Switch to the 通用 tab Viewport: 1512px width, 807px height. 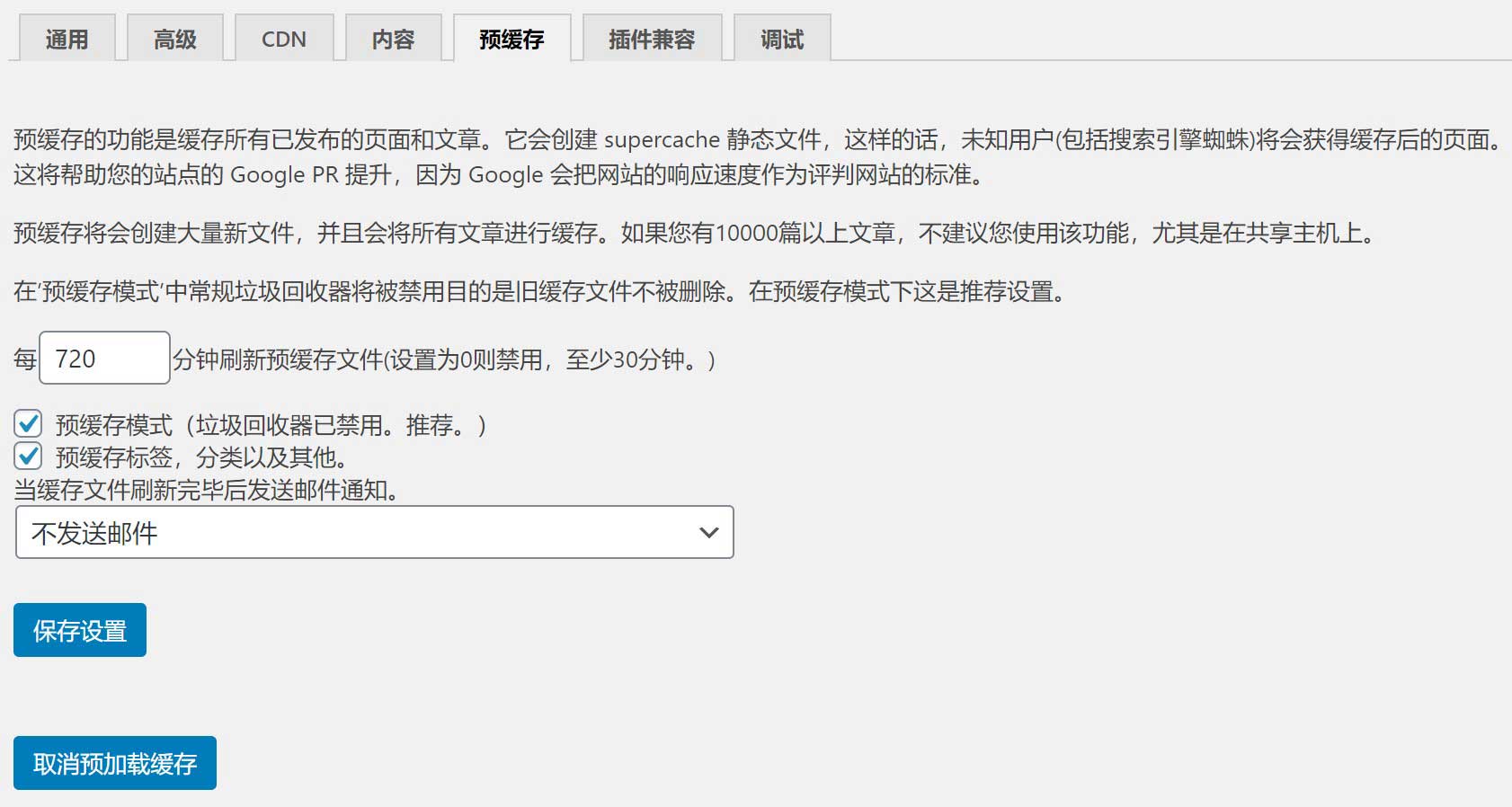click(x=67, y=40)
